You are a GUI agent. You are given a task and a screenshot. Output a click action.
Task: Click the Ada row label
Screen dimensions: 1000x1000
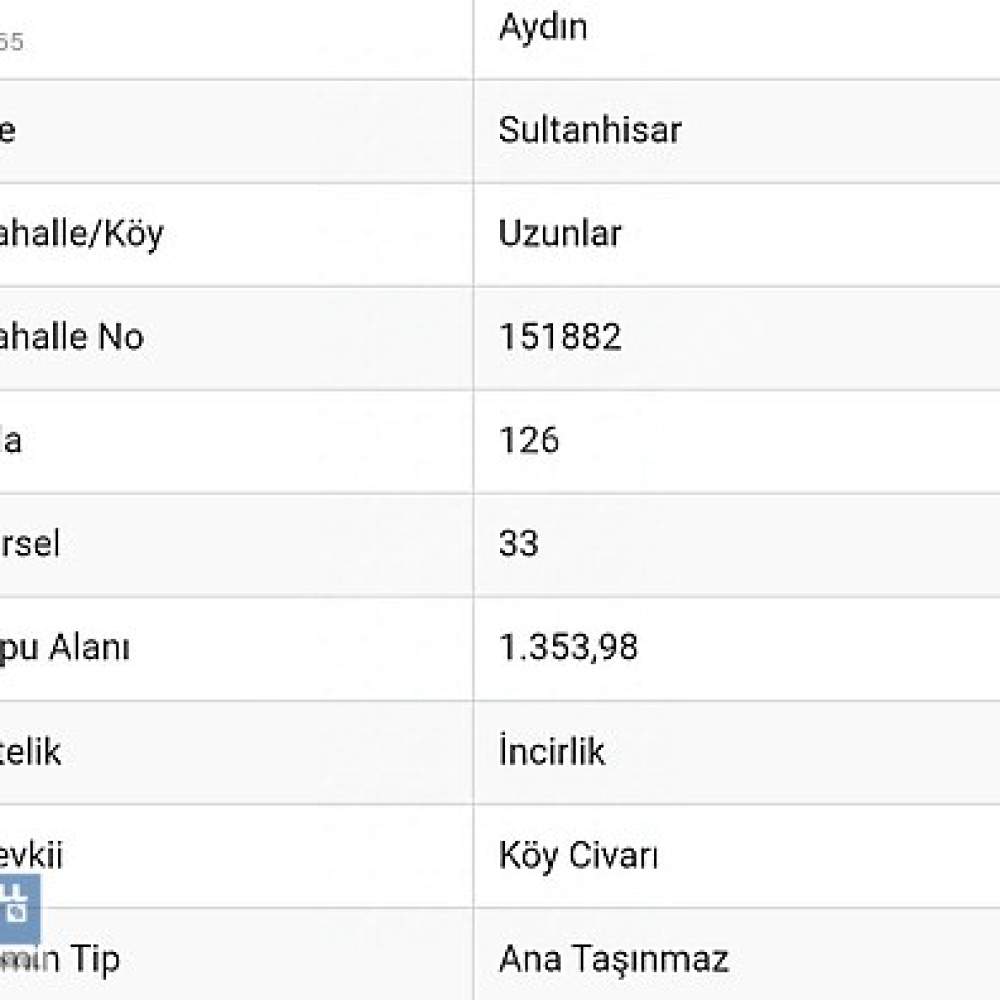[11, 441]
